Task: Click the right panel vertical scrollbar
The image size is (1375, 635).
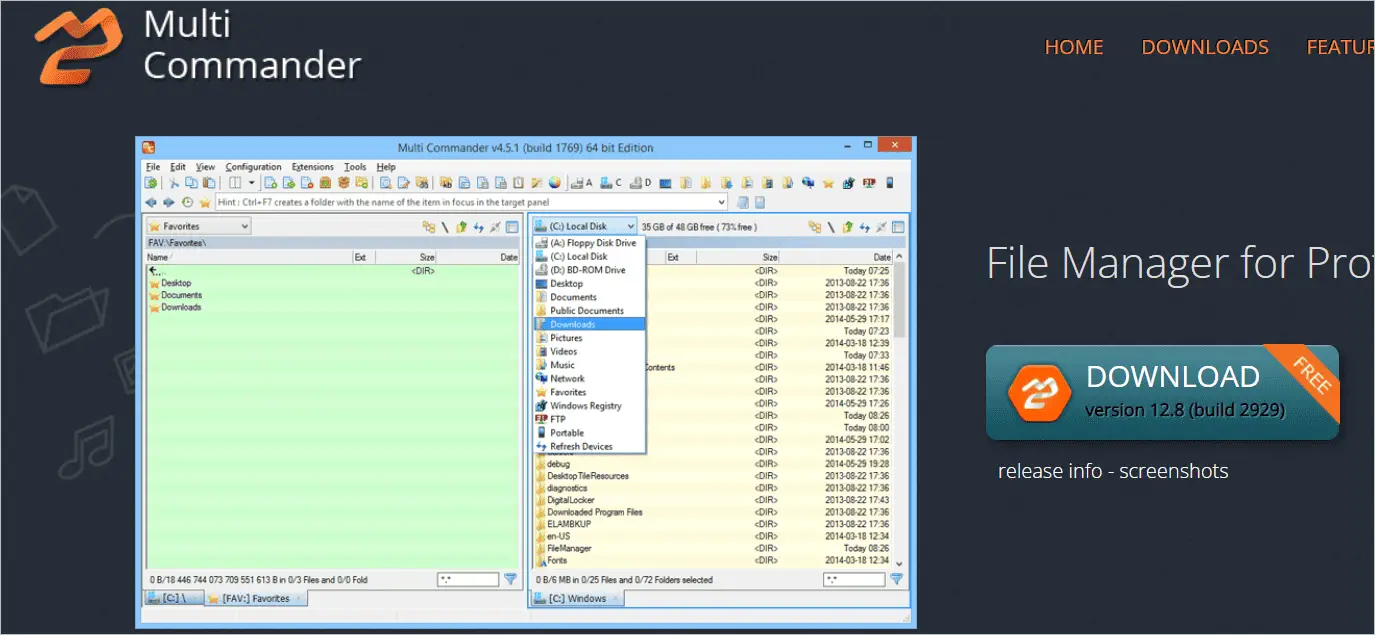Action: point(899,410)
